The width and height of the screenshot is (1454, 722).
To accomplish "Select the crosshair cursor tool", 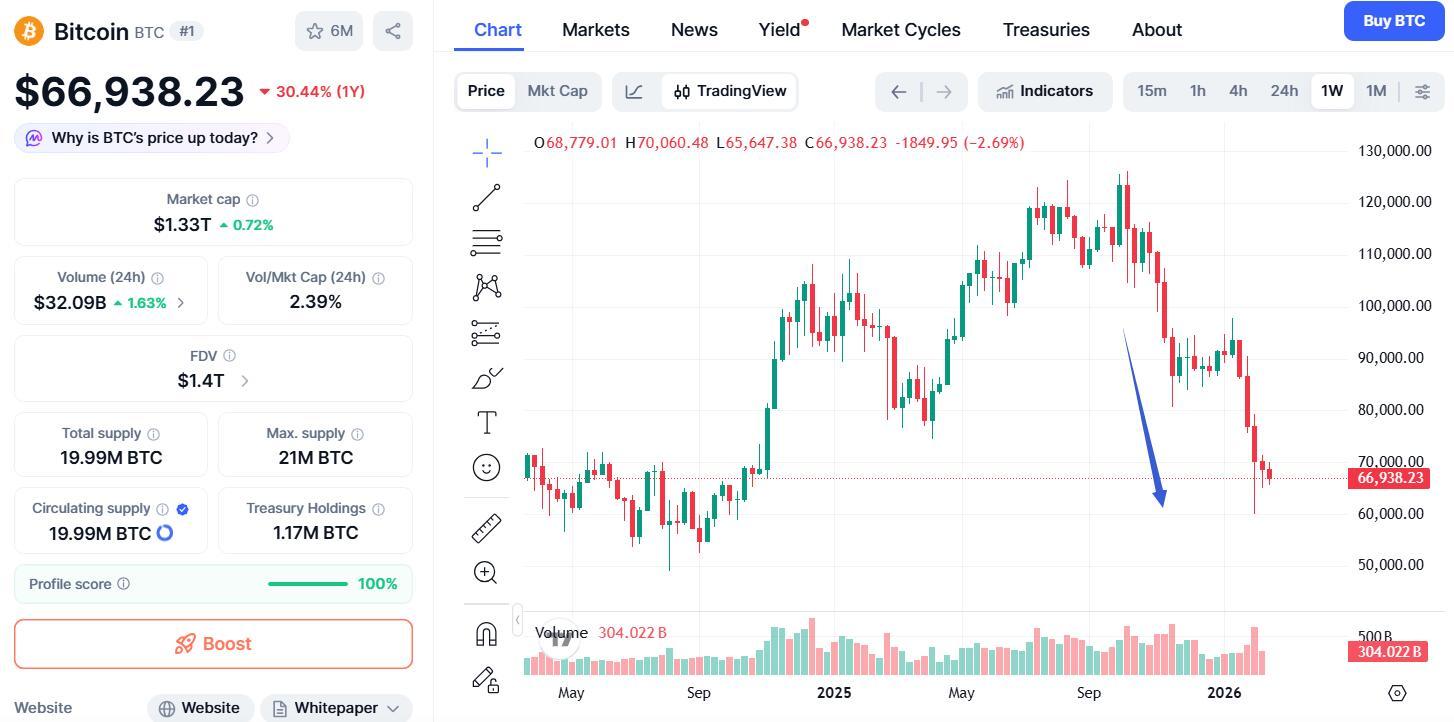I will 486,152.
